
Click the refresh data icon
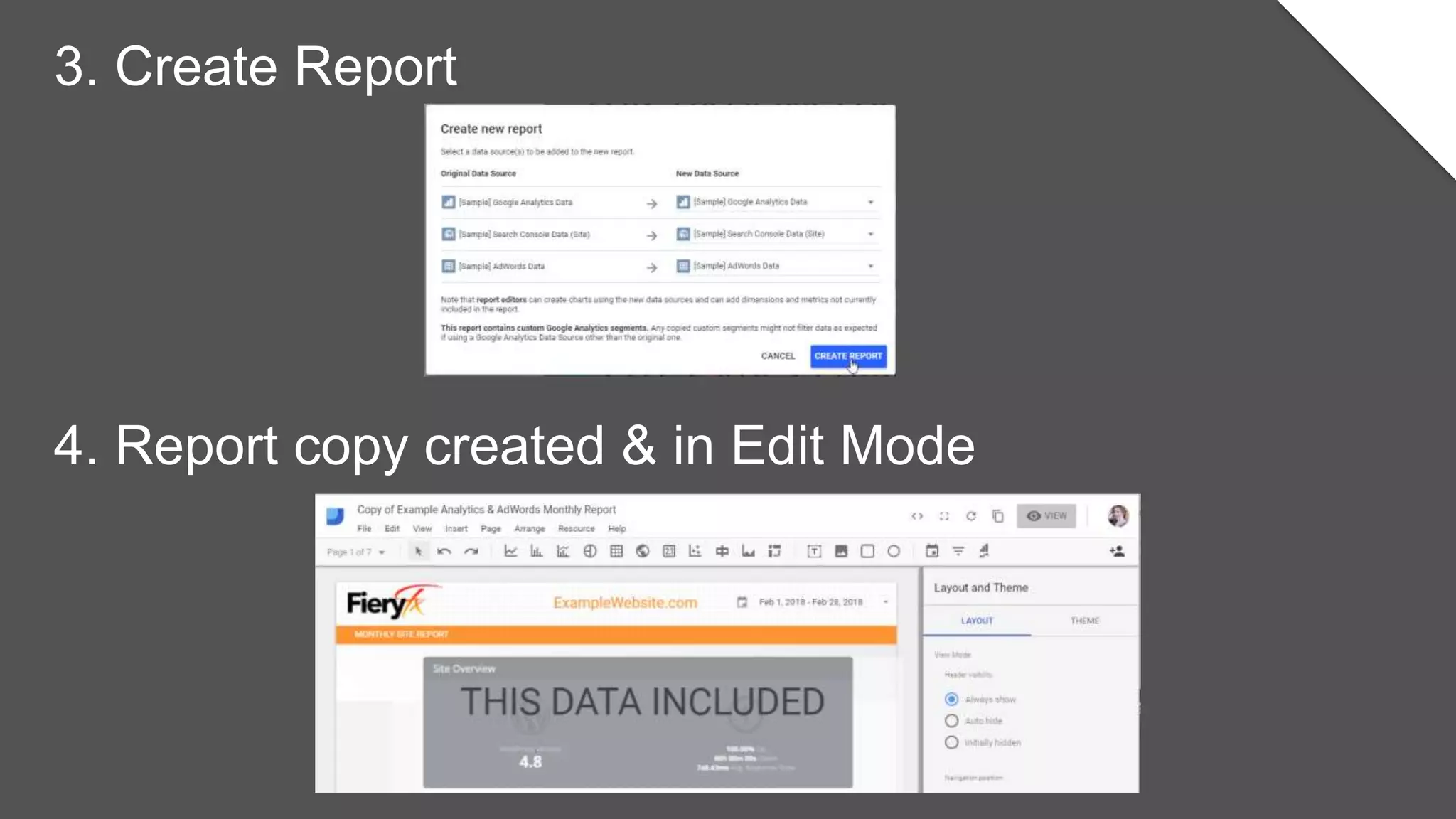tap(971, 516)
